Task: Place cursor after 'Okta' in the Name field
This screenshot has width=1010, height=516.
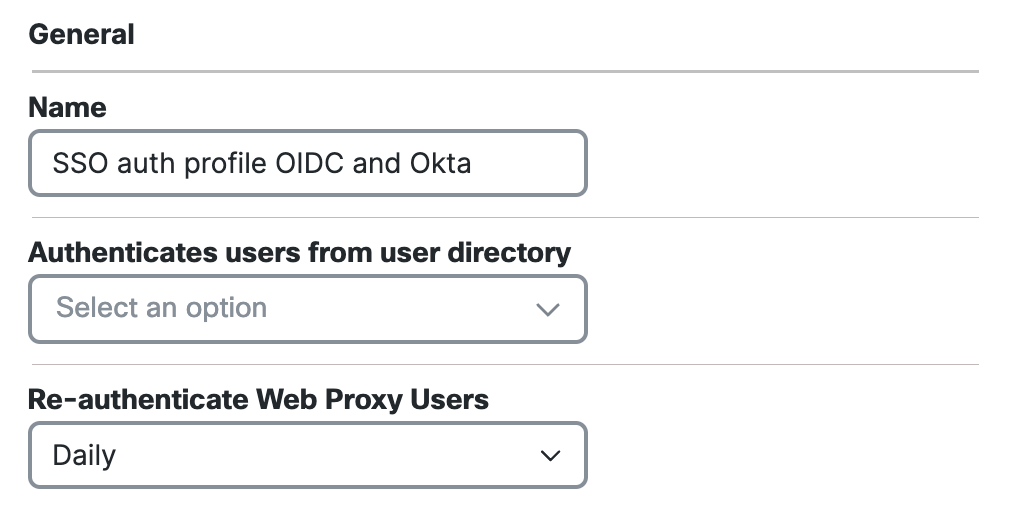Action: 473,164
